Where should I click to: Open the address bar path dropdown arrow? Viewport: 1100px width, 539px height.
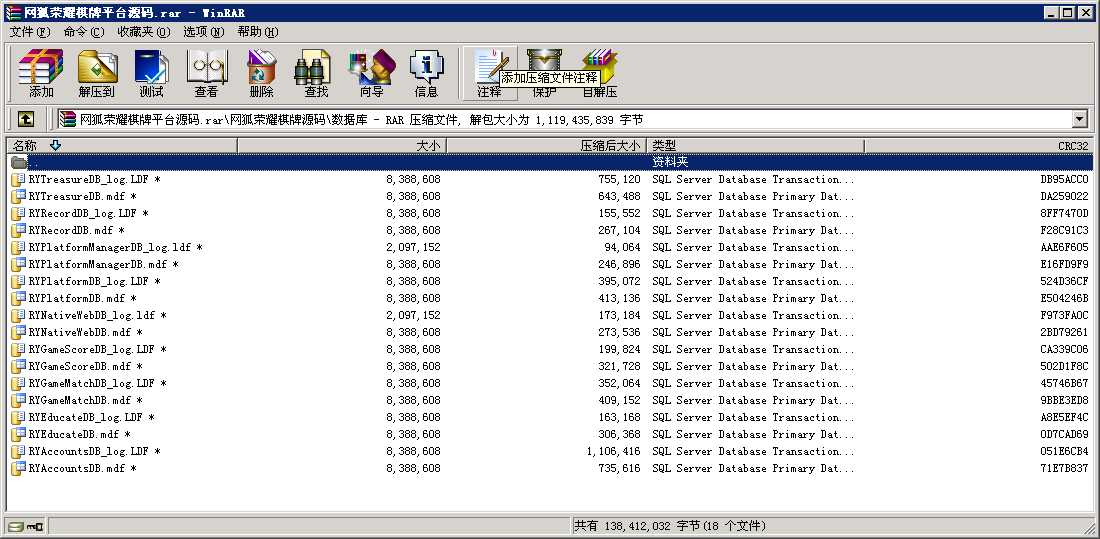tap(1080, 119)
